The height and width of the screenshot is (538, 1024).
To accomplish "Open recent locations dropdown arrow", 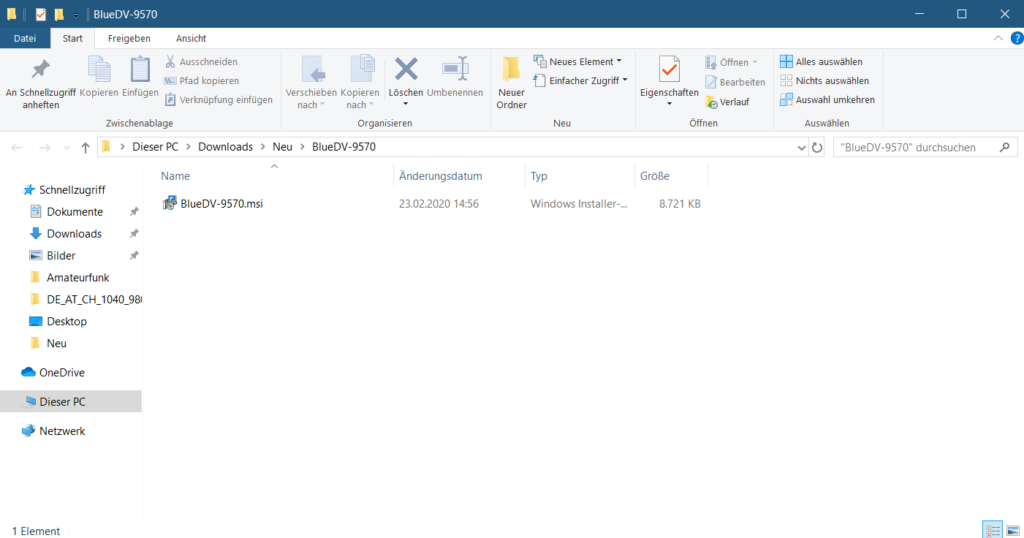I will click(x=66, y=148).
